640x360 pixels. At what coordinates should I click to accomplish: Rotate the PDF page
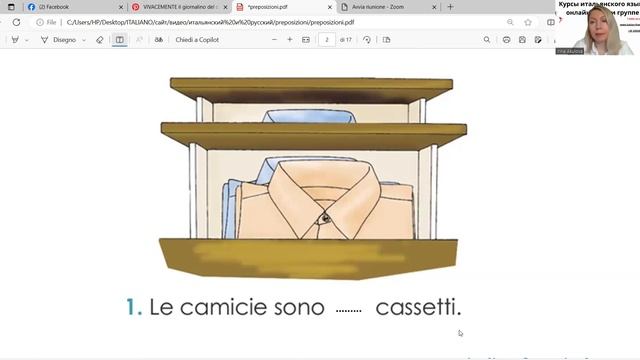367,40
